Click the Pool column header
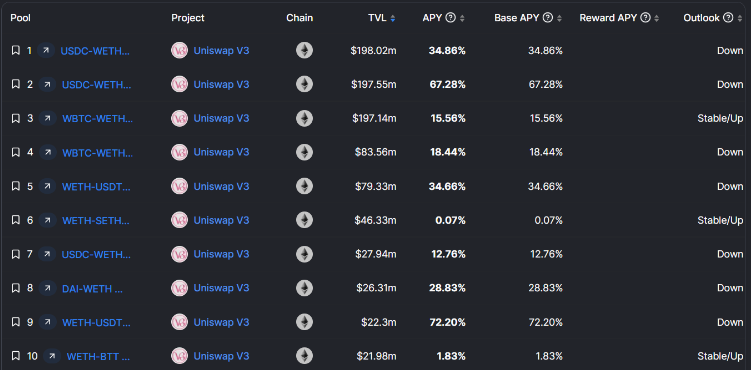Screen dimensions: 752x370 (x=21, y=18)
